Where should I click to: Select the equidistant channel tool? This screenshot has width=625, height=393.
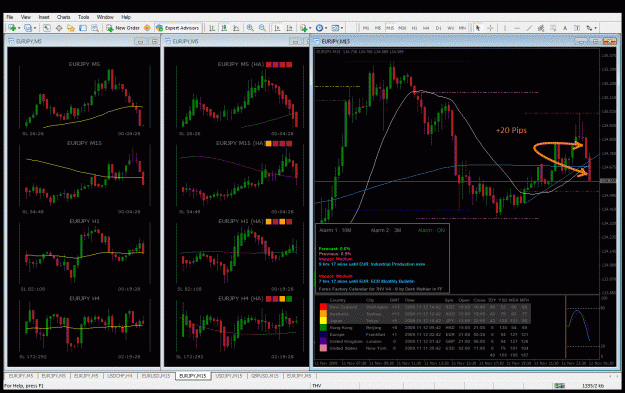click(541, 28)
